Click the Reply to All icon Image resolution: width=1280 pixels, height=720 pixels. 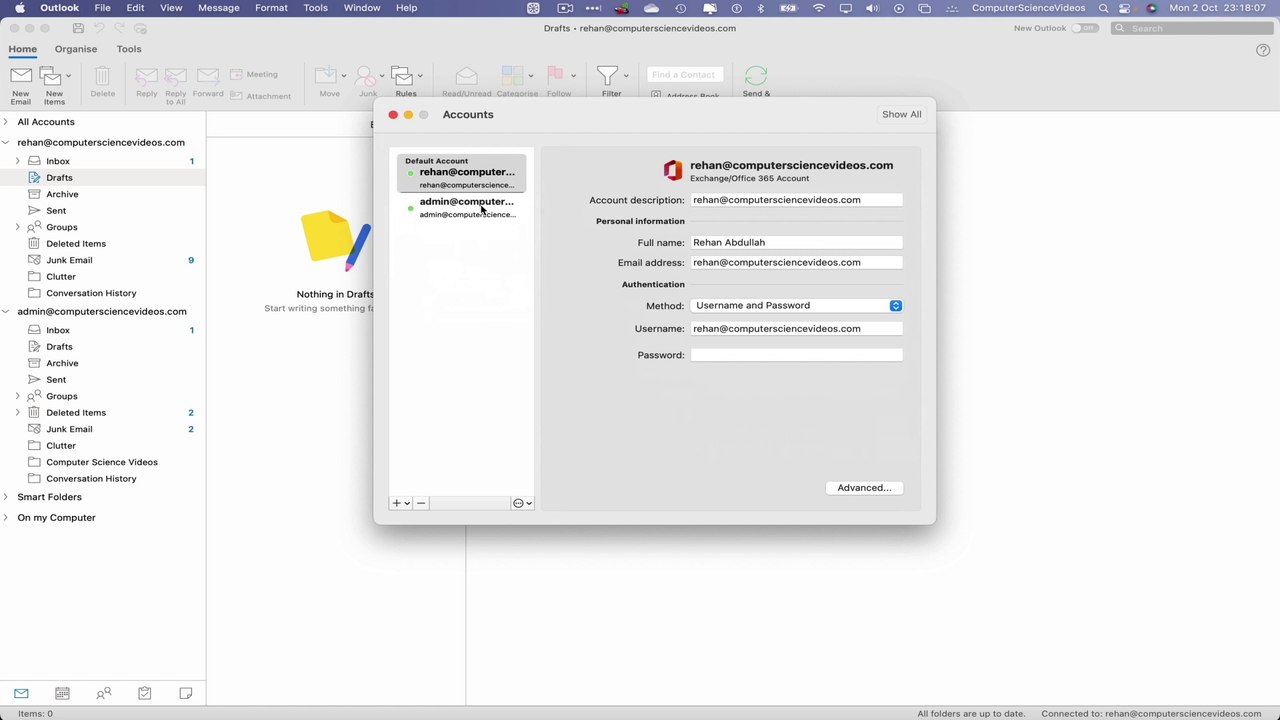(x=176, y=76)
